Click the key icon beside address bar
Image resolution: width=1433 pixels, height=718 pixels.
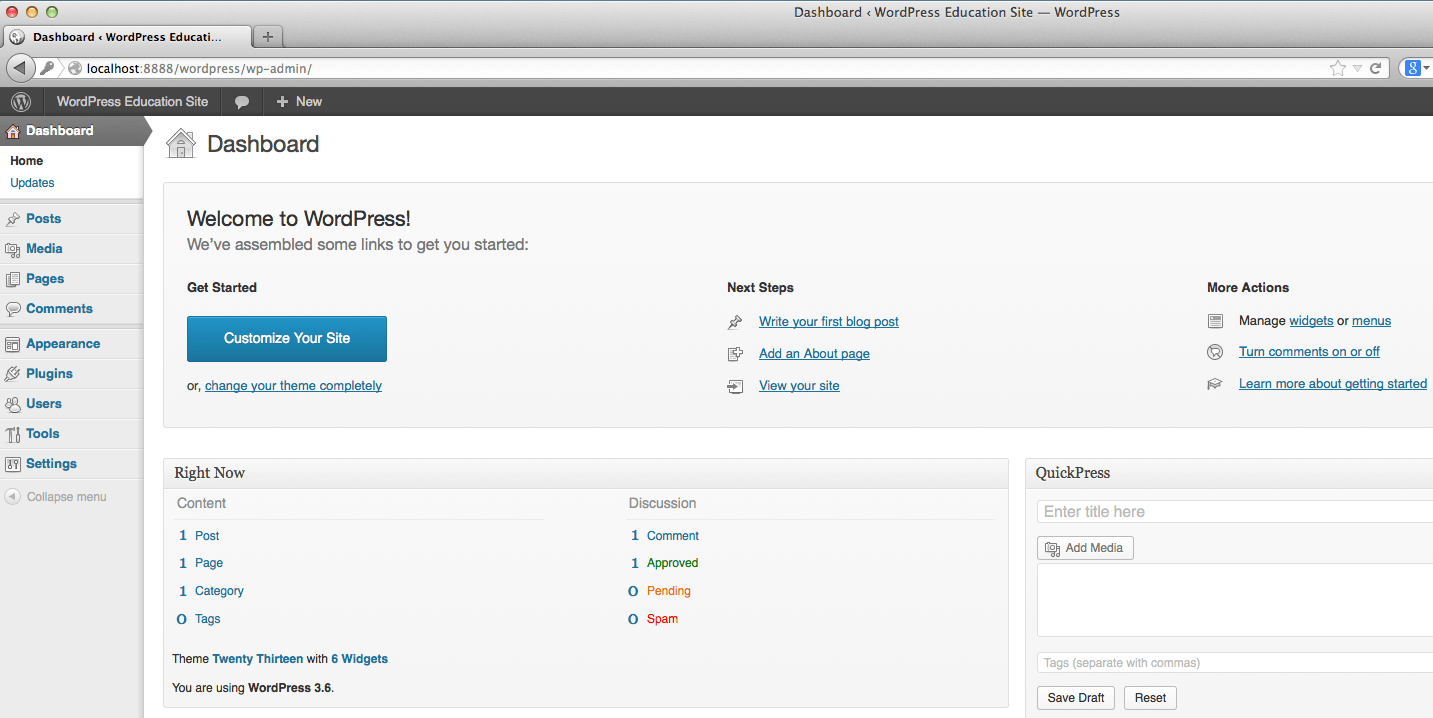click(47, 68)
